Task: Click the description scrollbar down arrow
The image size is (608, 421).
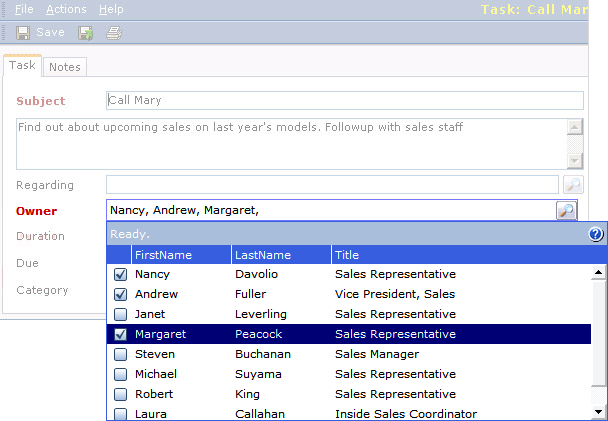Action: pos(575,161)
